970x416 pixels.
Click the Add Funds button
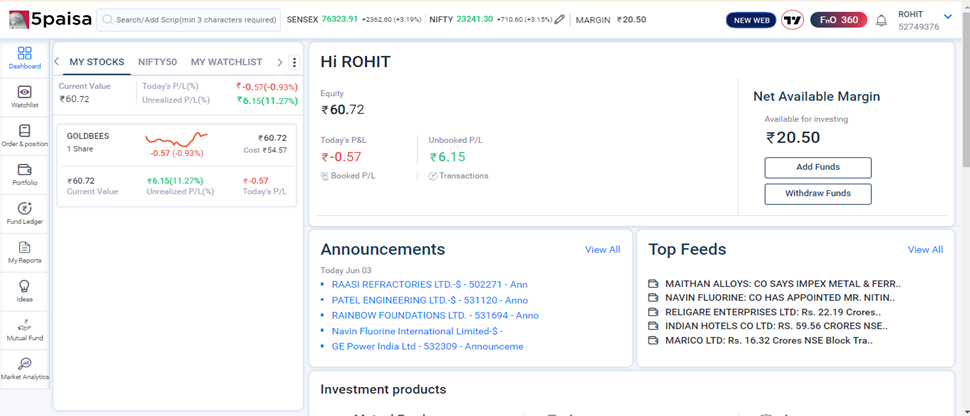tap(818, 167)
